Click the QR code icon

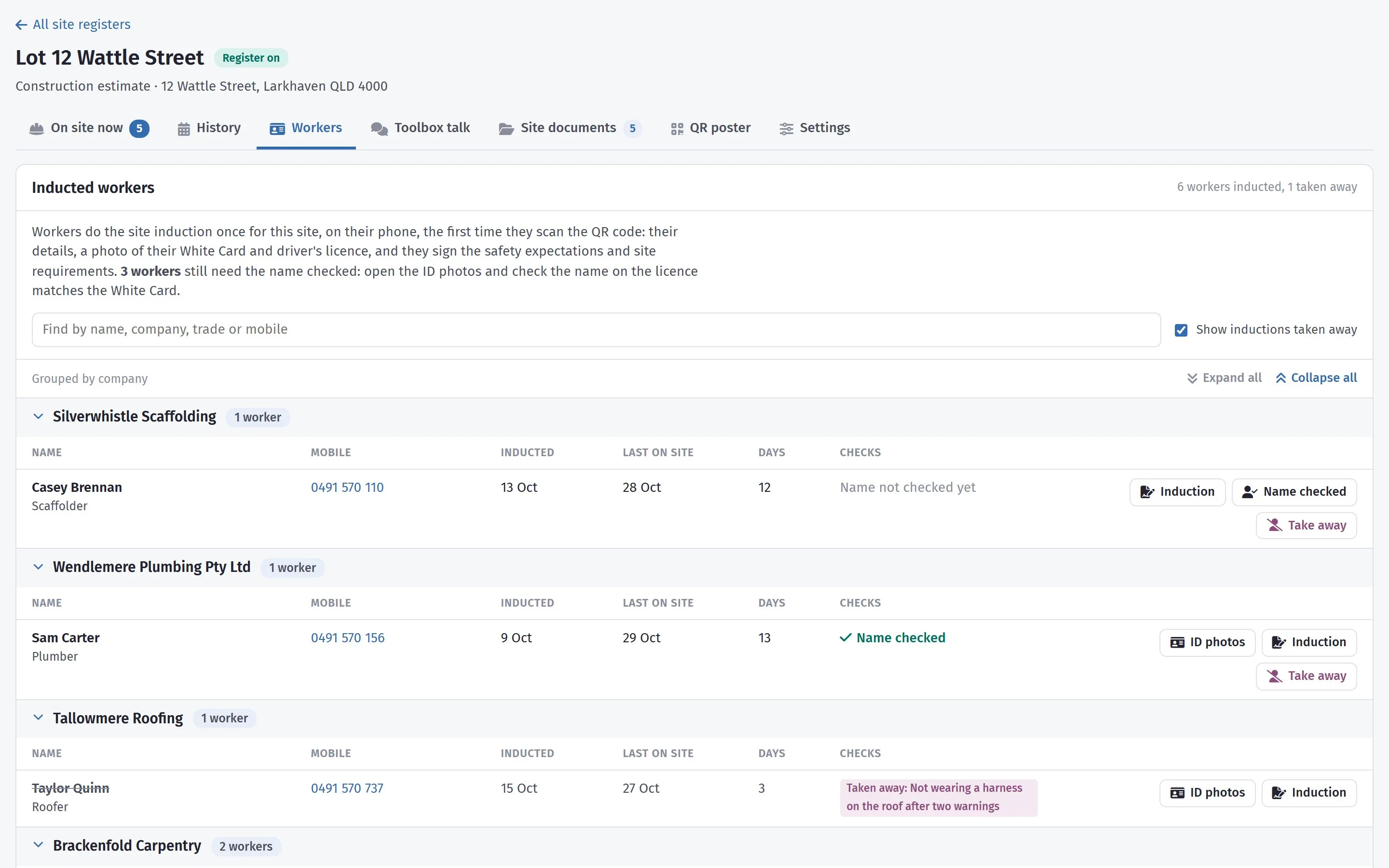click(677, 129)
